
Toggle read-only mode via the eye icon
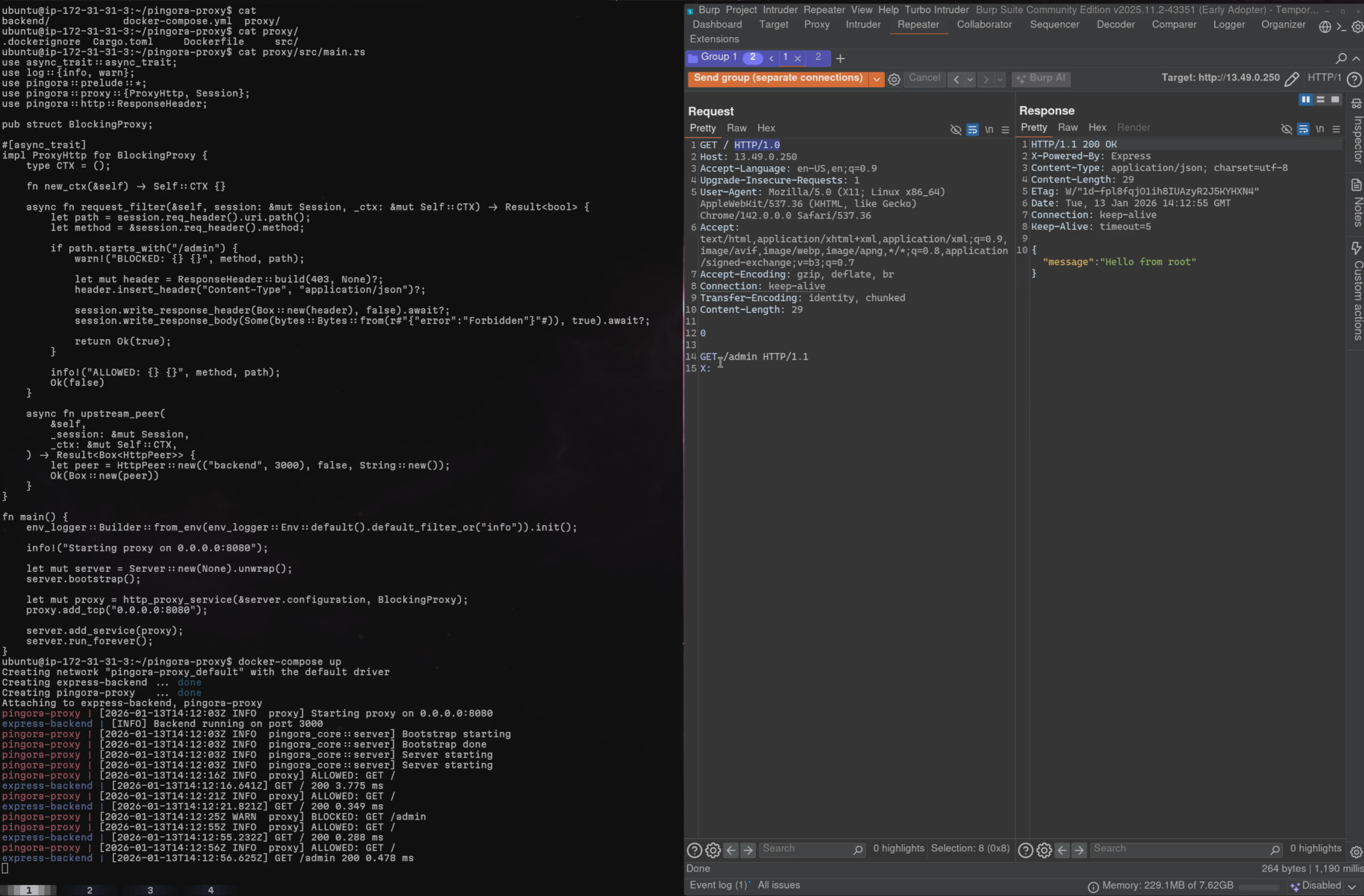(x=955, y=130)
